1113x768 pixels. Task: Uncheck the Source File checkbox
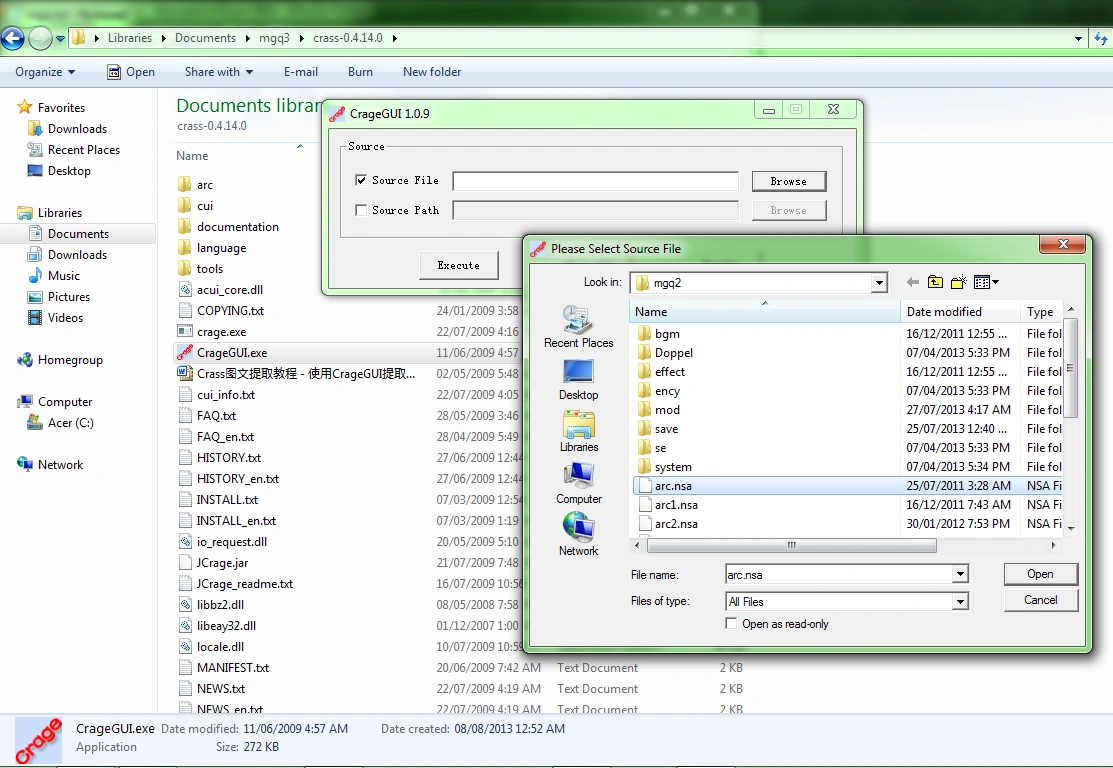click(361, 180)
